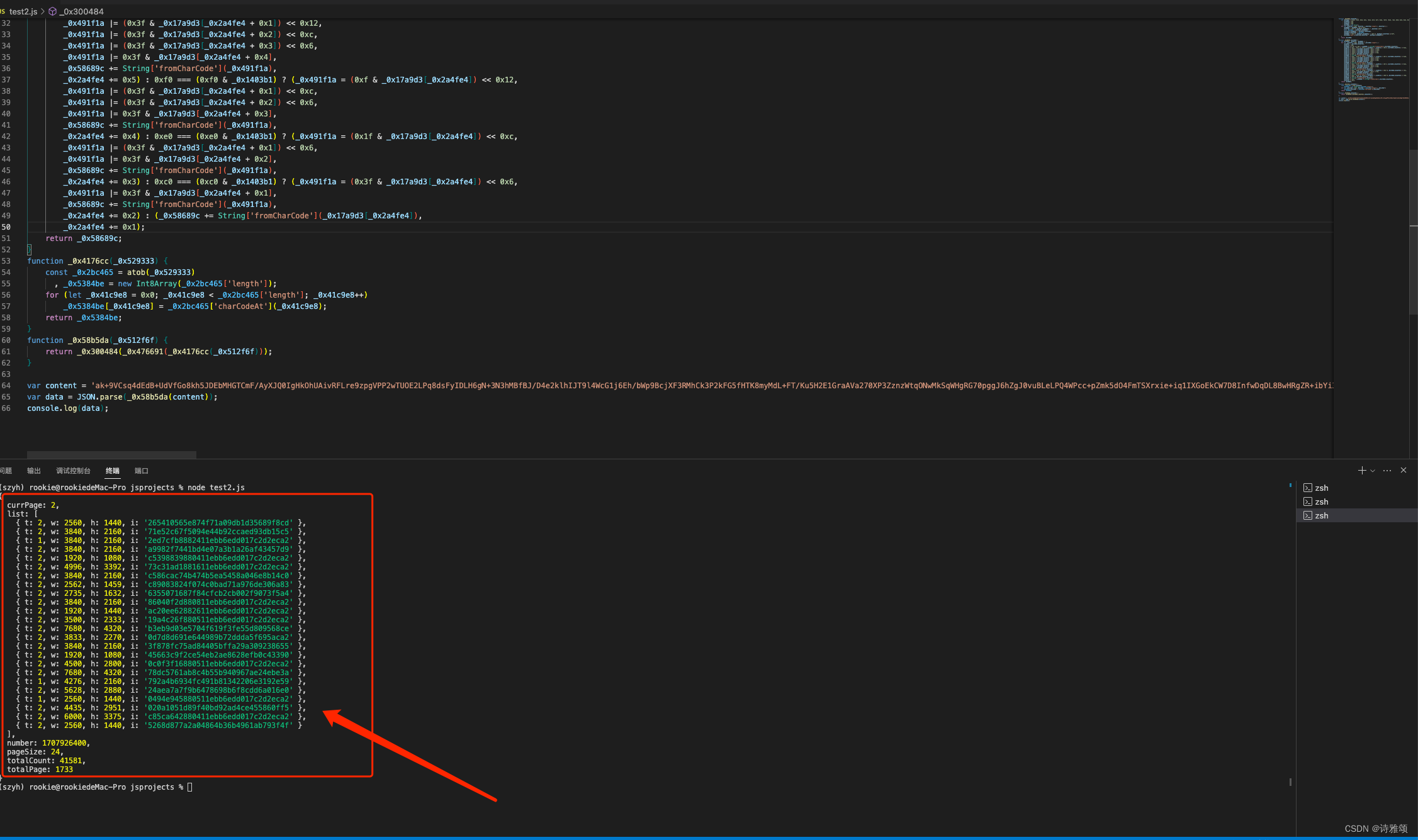
Task: Click line number 53 in the gutter
Action: [6, 261]
